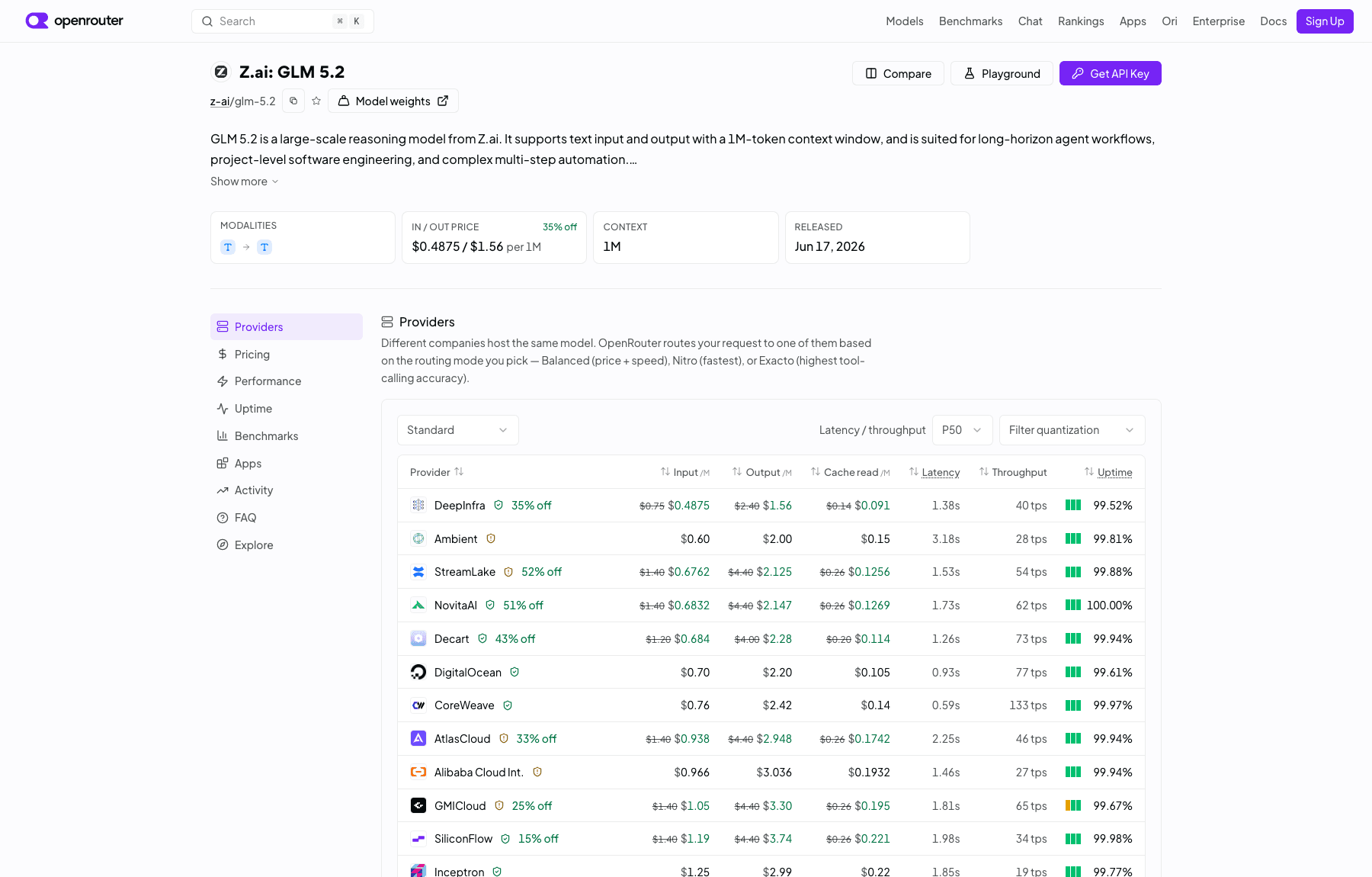The width and height of the screenshot is (1372, 877).
Task: Focus the Search input field
Action: pos(283,21)
